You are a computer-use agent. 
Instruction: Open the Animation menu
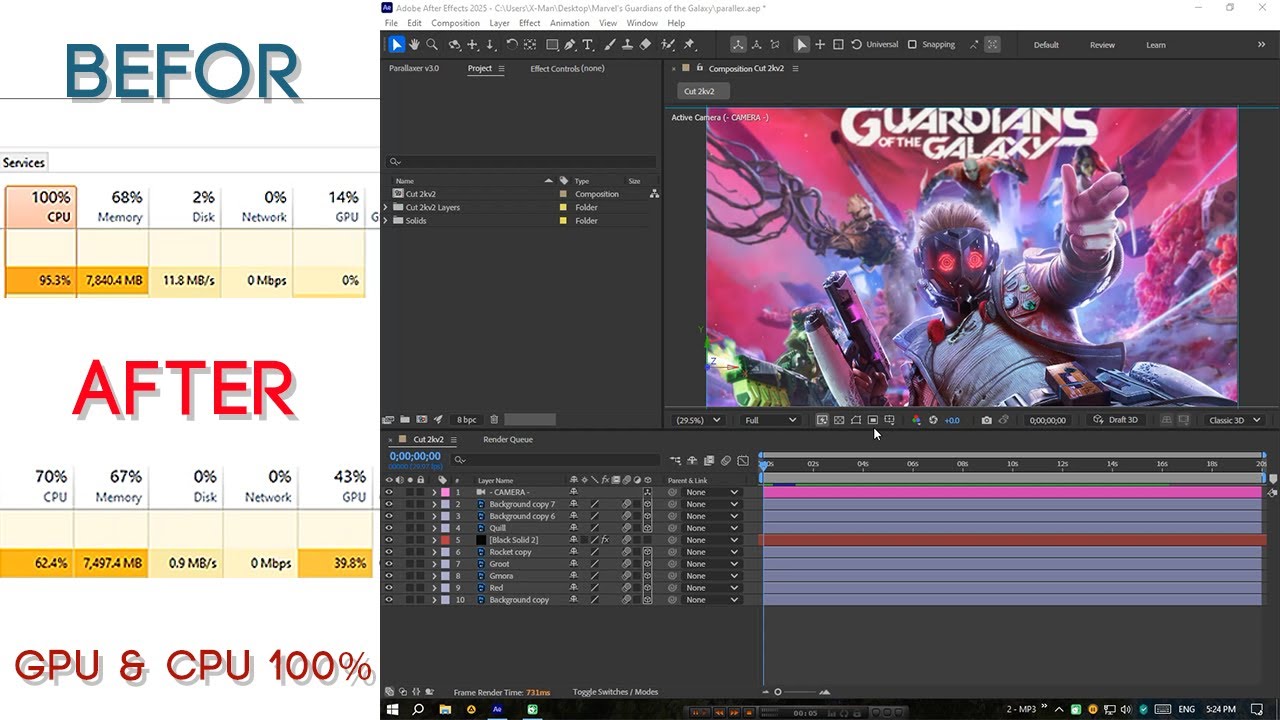tap(570, 23)
